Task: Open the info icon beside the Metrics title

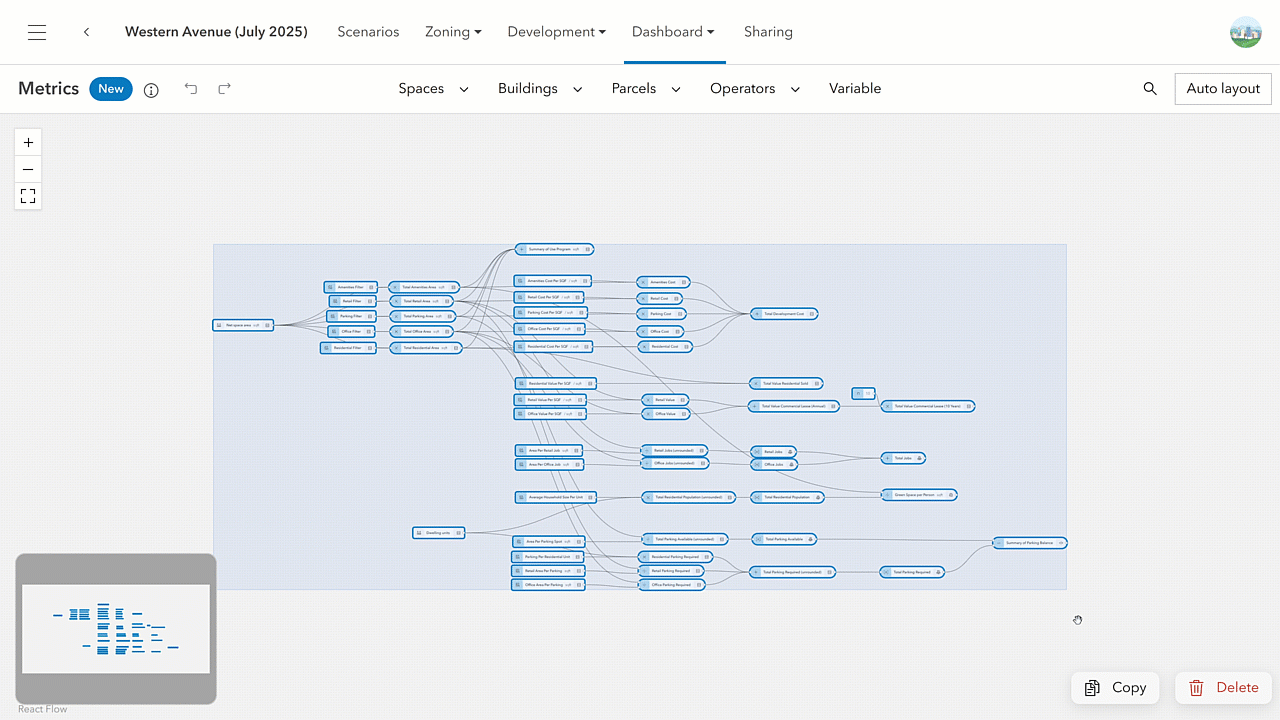Action: click(x=151, y=90)
